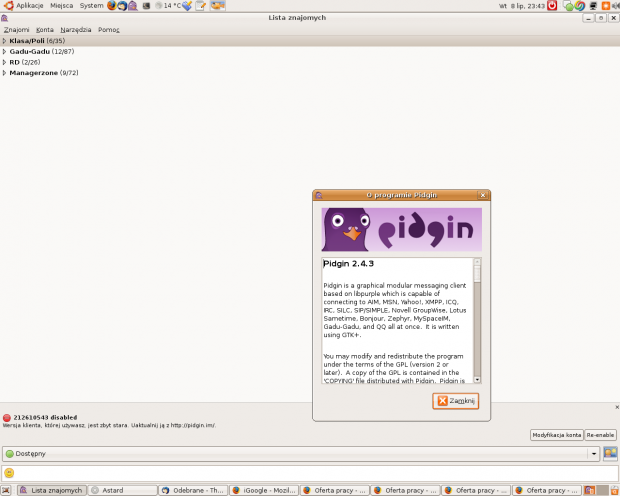Click the Pidgin launcher in top panel

tap(132, 6)
